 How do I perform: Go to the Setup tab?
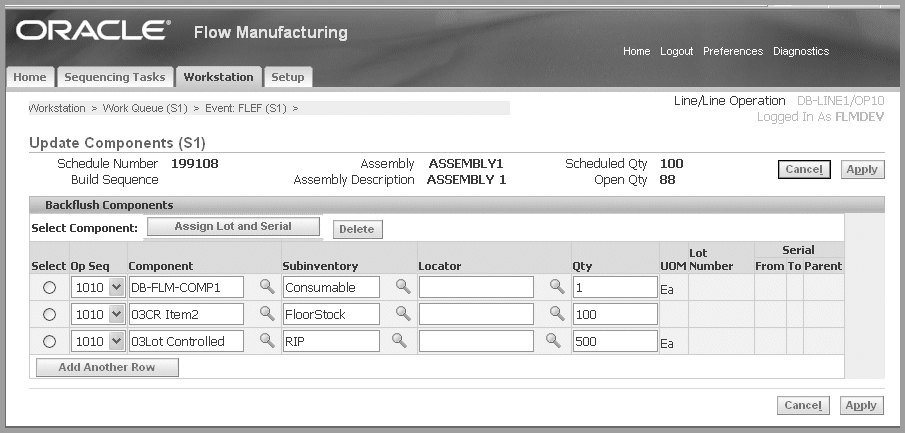287,77
